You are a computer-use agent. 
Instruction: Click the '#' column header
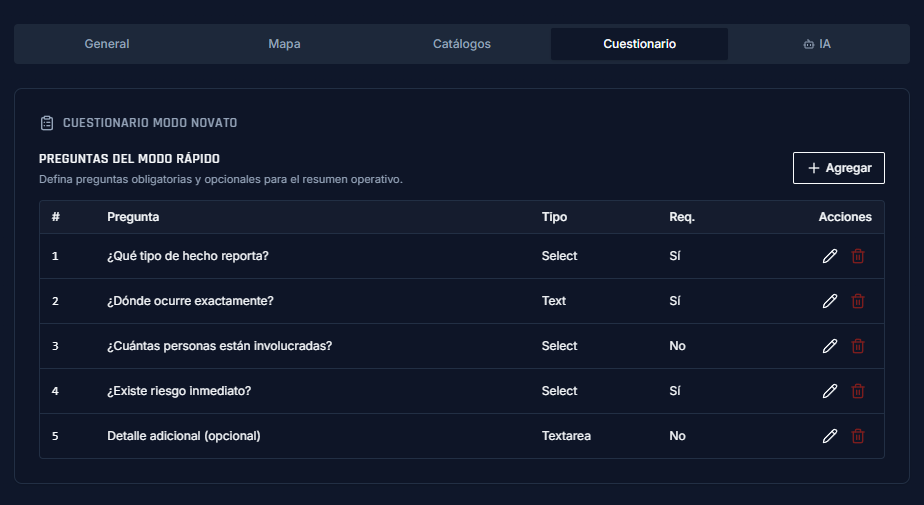pyautogui.click(x=55, y=217)
